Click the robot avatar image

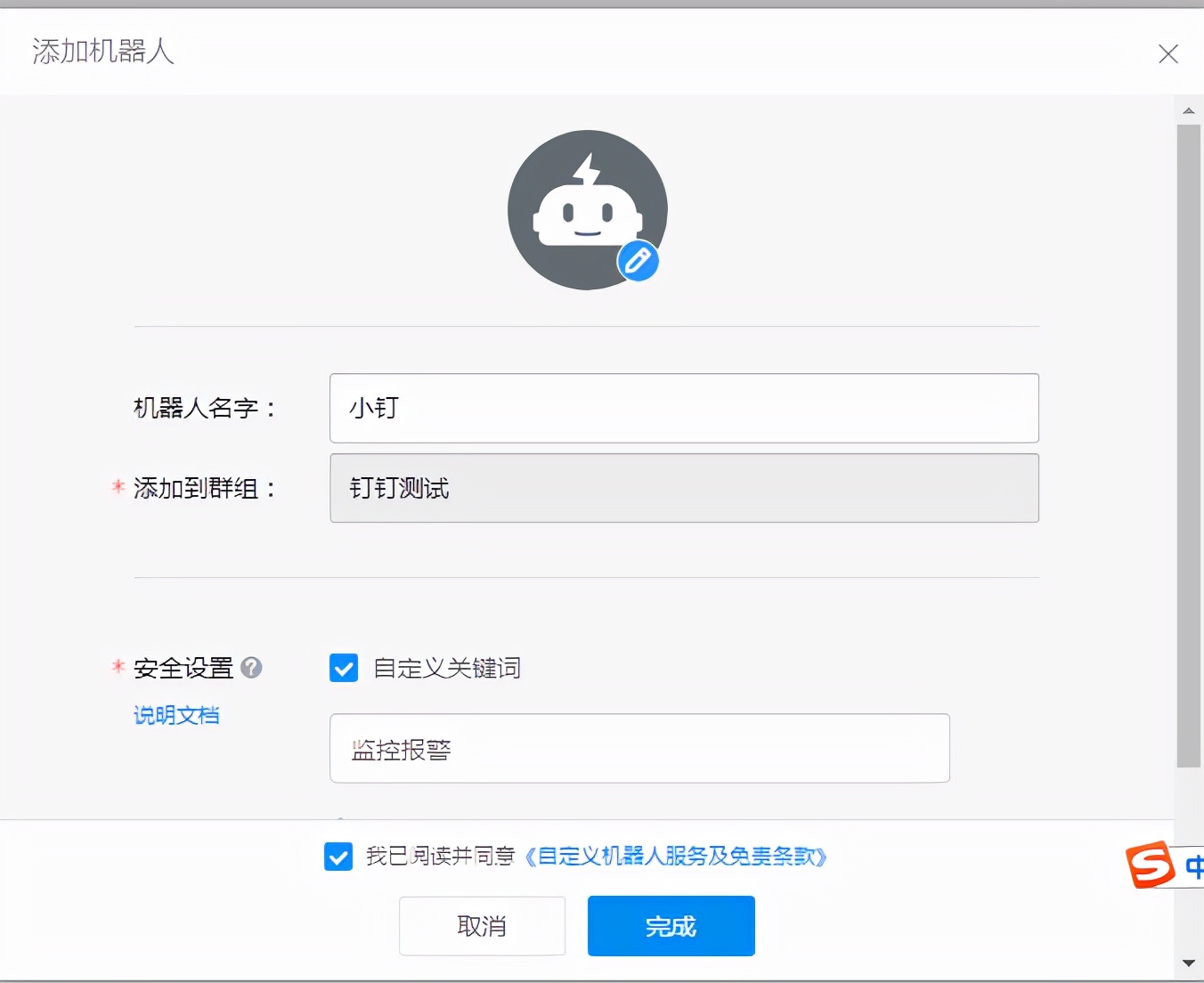pos(587,210)
